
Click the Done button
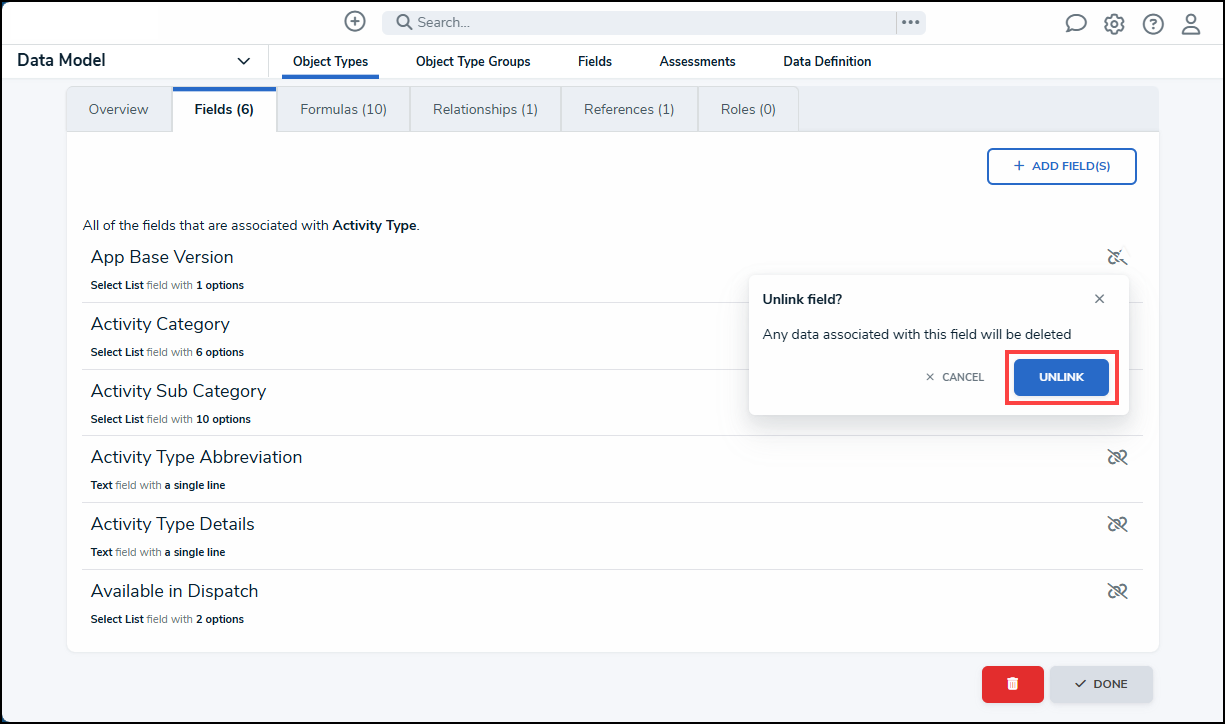point(1101,684)
